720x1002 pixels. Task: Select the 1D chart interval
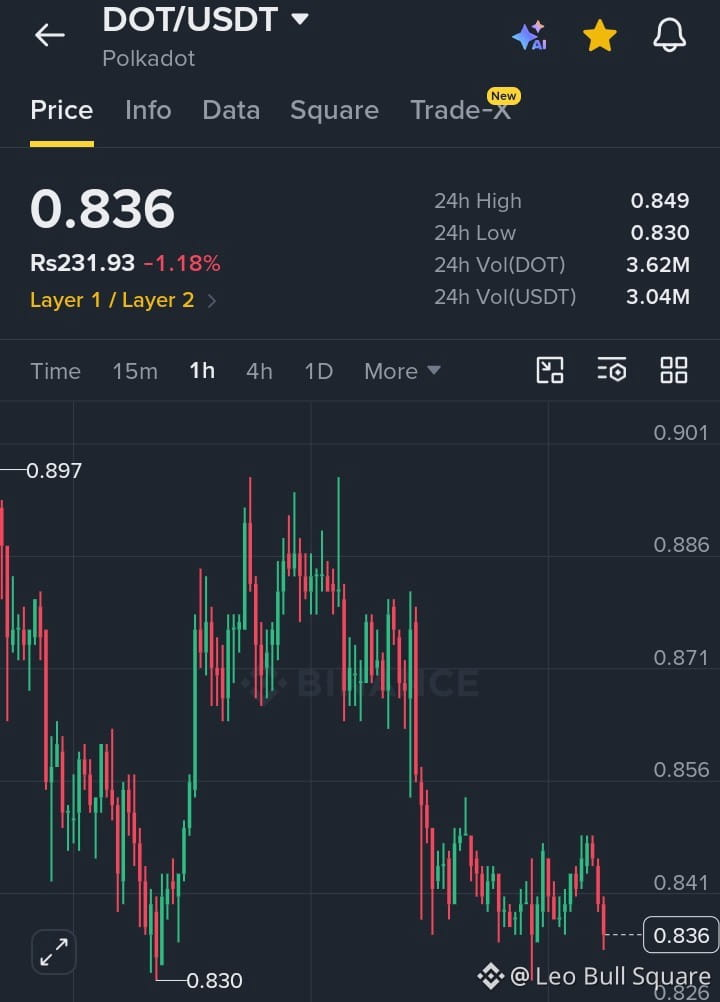318,371
